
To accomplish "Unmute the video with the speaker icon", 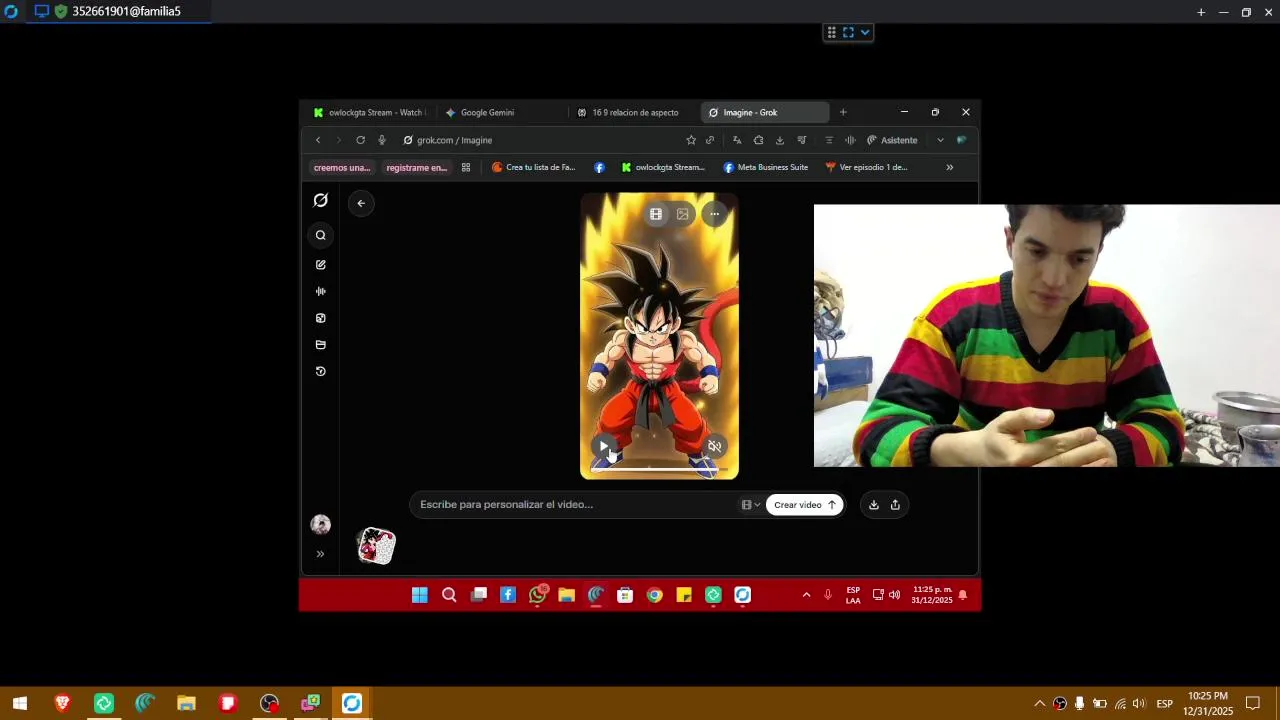I will 714,447.
